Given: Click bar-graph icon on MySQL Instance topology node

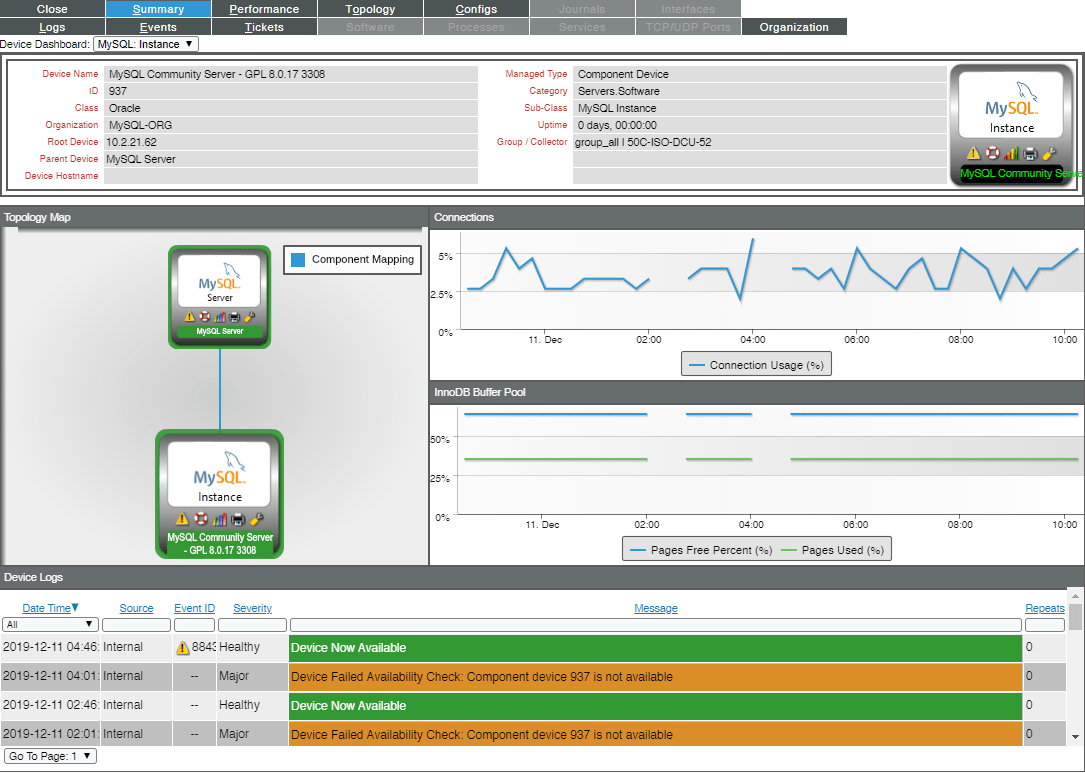Looking at the screenshot, I should pyautogui.click(x=219, y=518).
